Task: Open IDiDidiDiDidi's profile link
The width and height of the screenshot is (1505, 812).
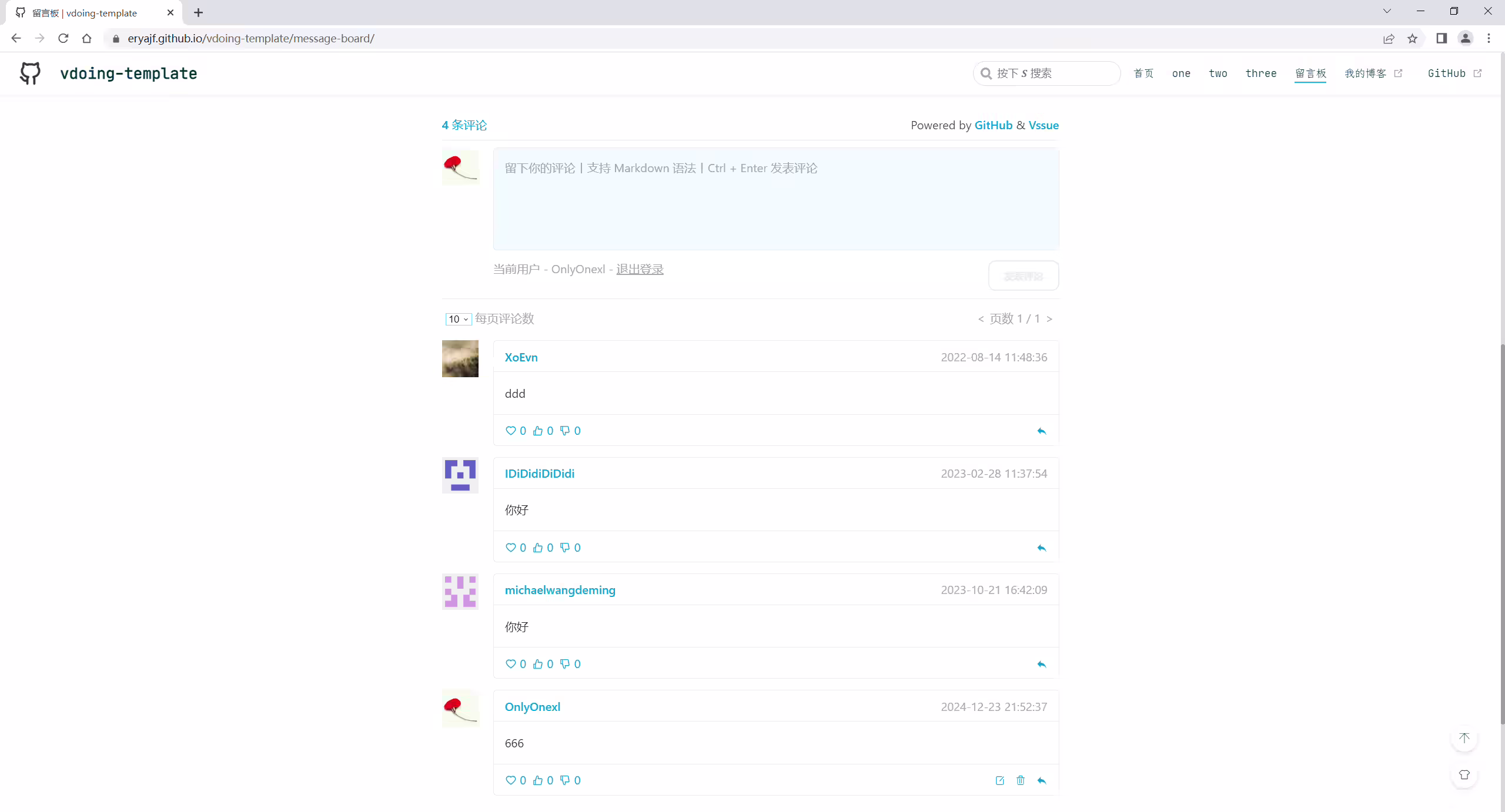Action: click(540, 474)
